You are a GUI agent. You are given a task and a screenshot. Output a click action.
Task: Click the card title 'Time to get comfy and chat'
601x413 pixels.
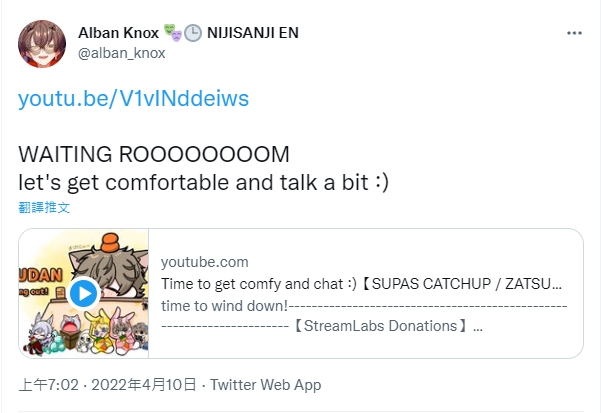[x=259, y=284]
